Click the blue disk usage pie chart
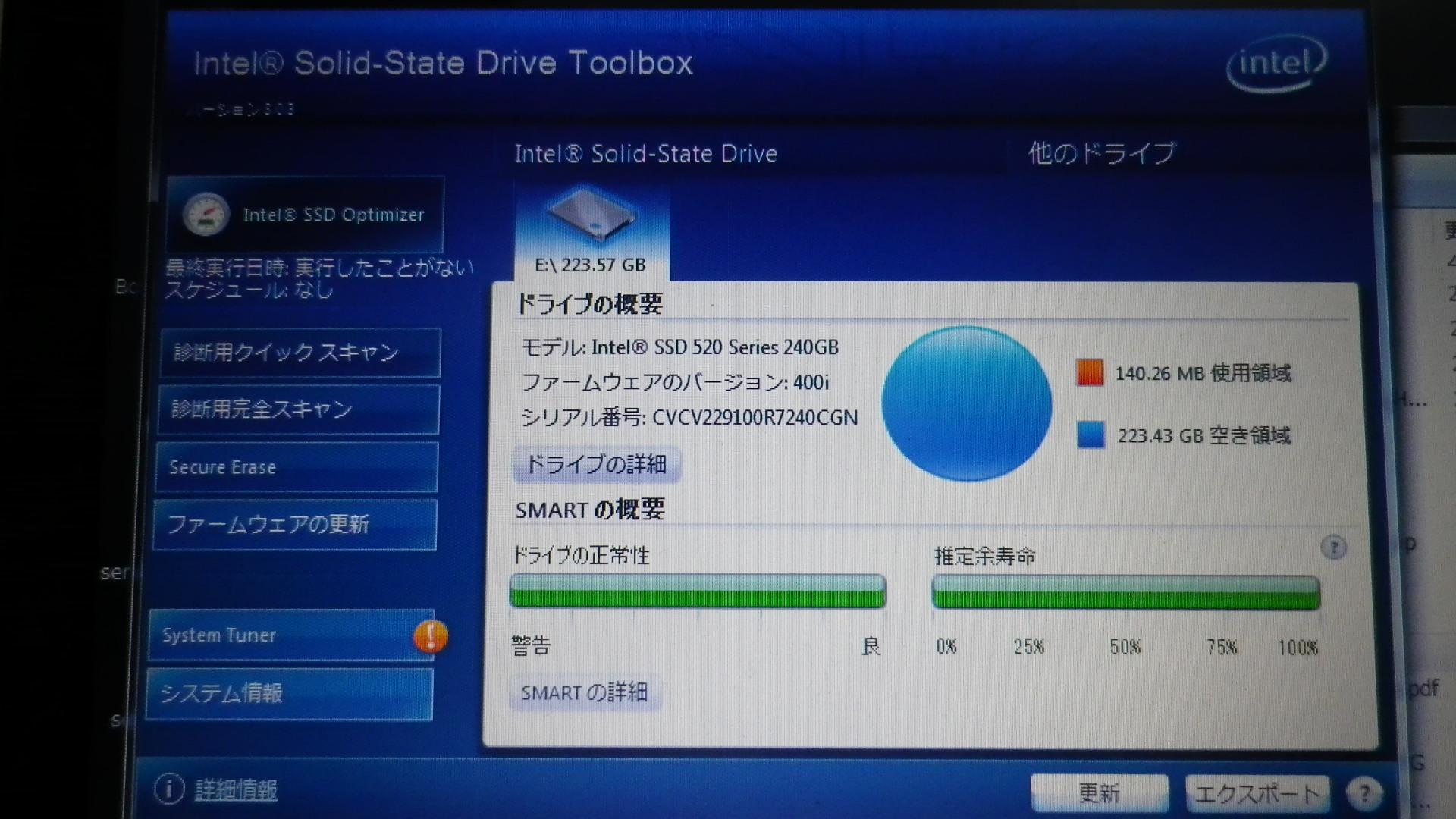The image size is (1456, 819). tap(966, 403)
